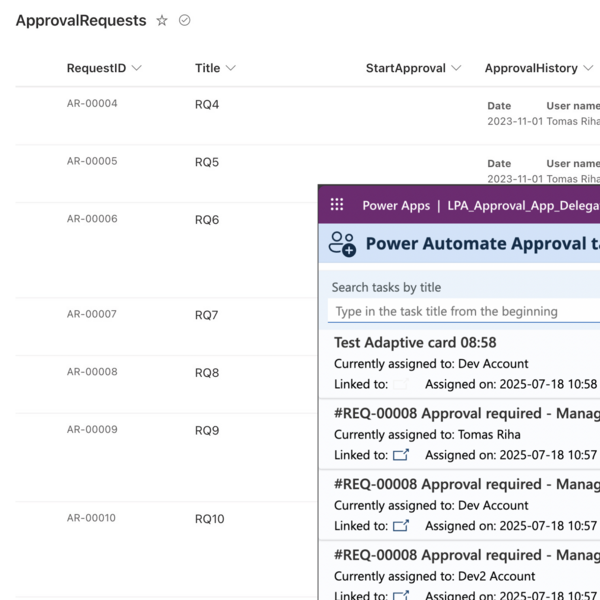The image size is (600, 600).
Task: Click the ApprovalRequests list title
Action: [x=81, y=21]
